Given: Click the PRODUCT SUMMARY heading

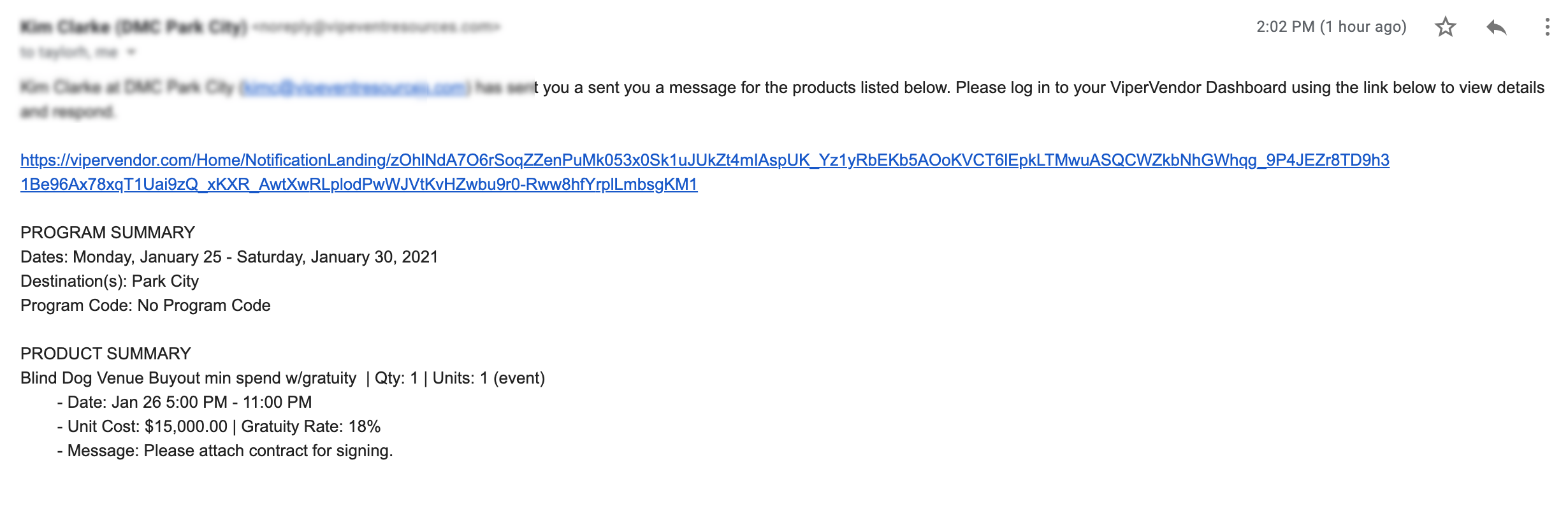Looking at the screenshot, I should pyautogui.click(x=106, y=354).
